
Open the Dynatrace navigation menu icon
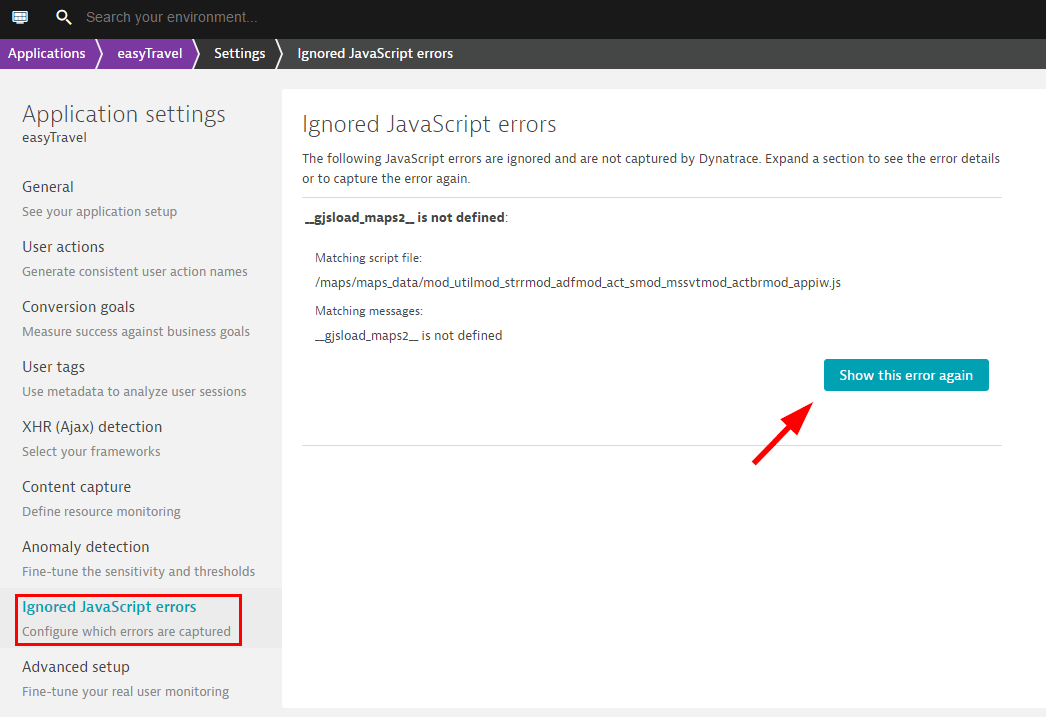[20, 18]
